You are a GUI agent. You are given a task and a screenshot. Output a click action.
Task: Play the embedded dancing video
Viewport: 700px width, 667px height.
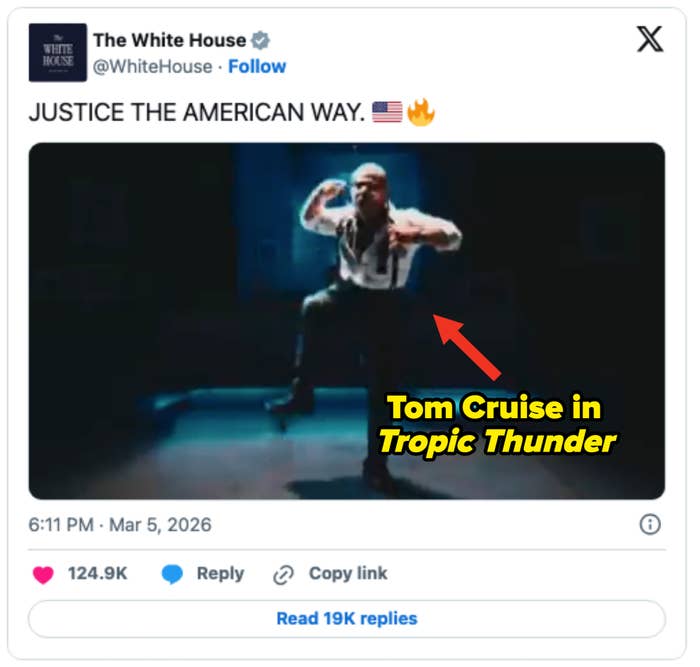346,320
